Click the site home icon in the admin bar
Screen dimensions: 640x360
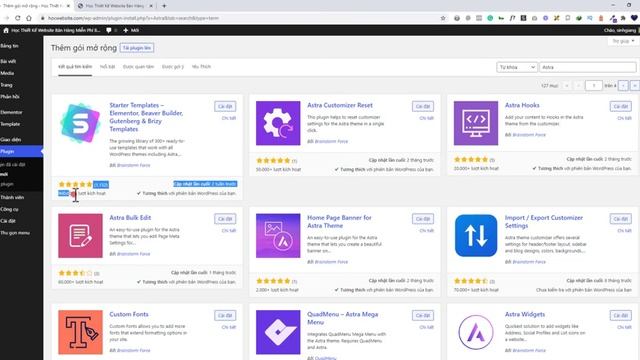point(6,30)
